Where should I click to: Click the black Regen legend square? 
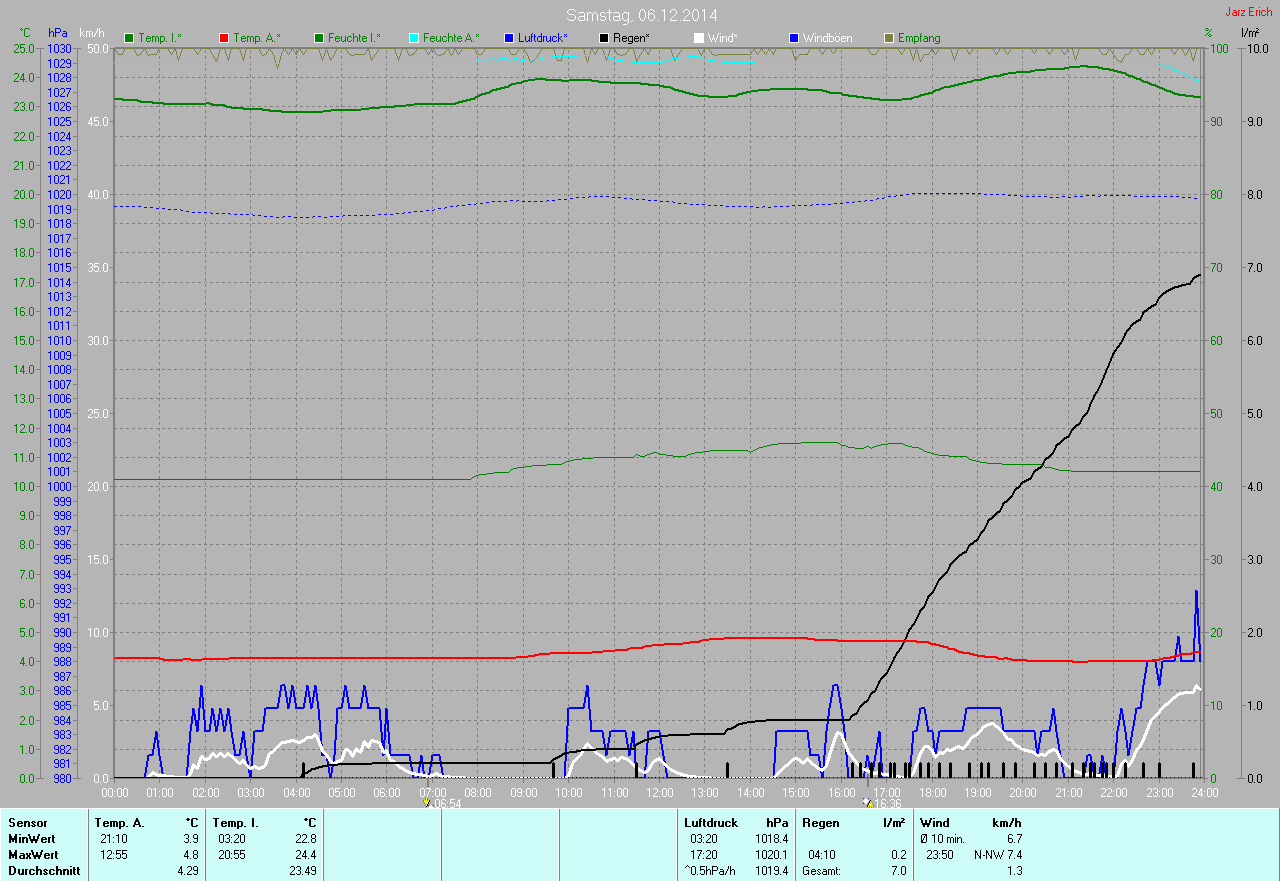pyautogui.click(x=604, y=38)
